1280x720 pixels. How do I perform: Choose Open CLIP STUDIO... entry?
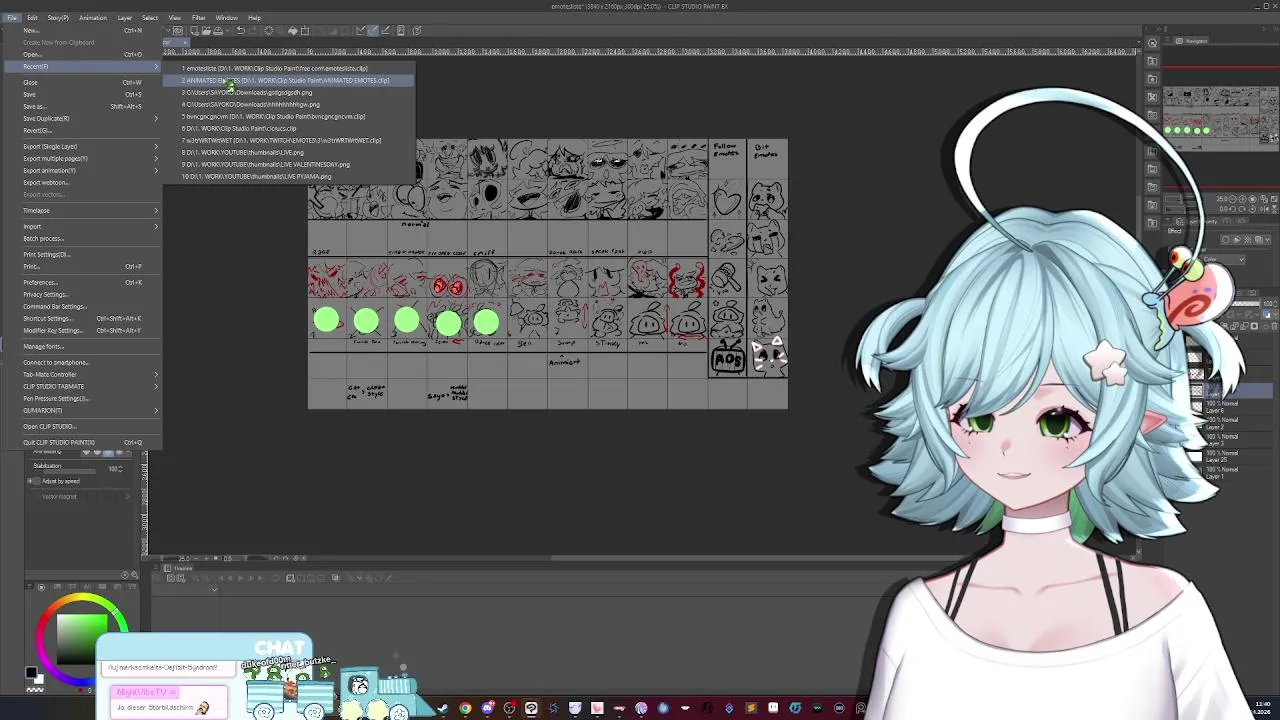point(83,426)
